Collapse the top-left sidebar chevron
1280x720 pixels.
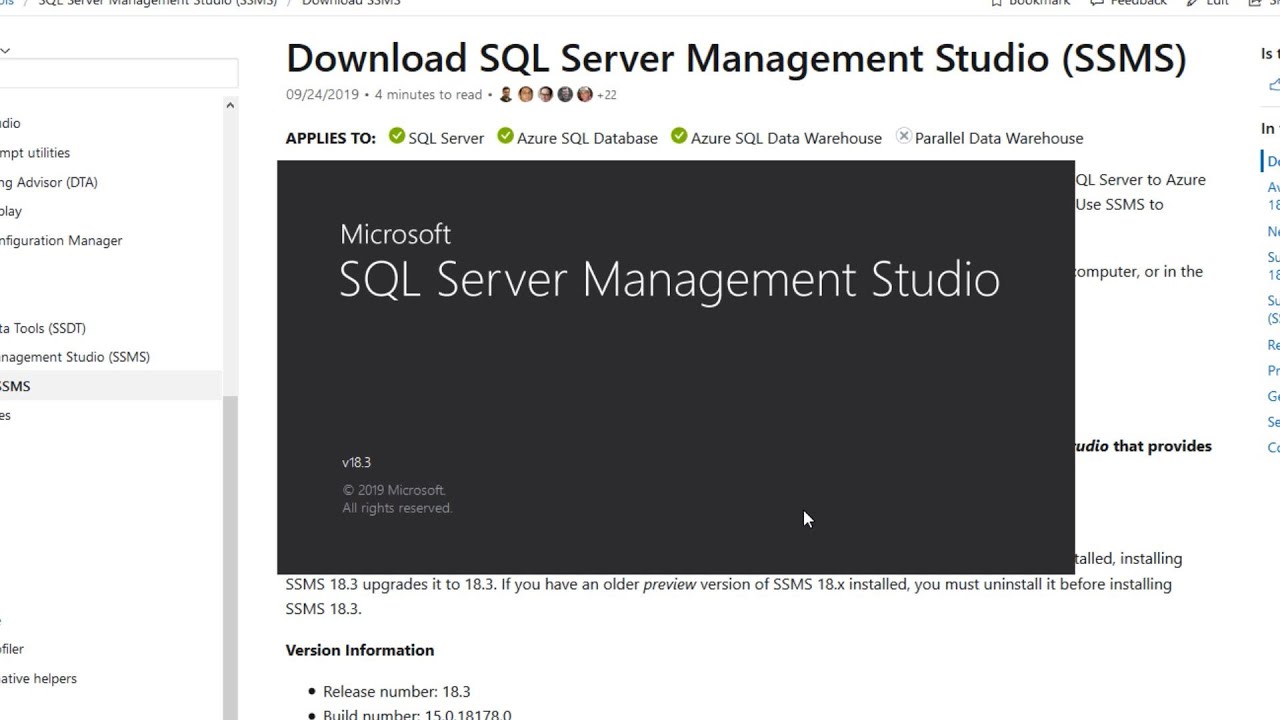pos(6,49)
